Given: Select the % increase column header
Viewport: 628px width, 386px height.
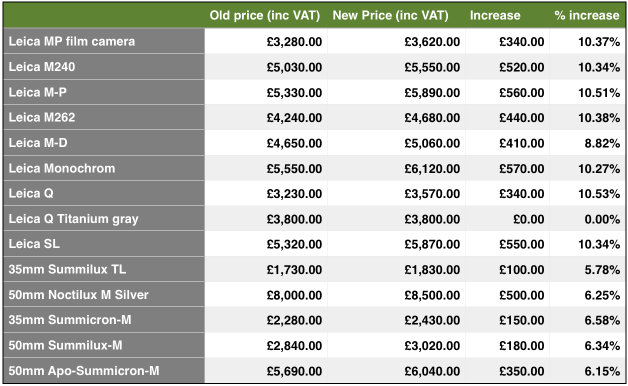Looking at the screenshot, I should 587,15.
